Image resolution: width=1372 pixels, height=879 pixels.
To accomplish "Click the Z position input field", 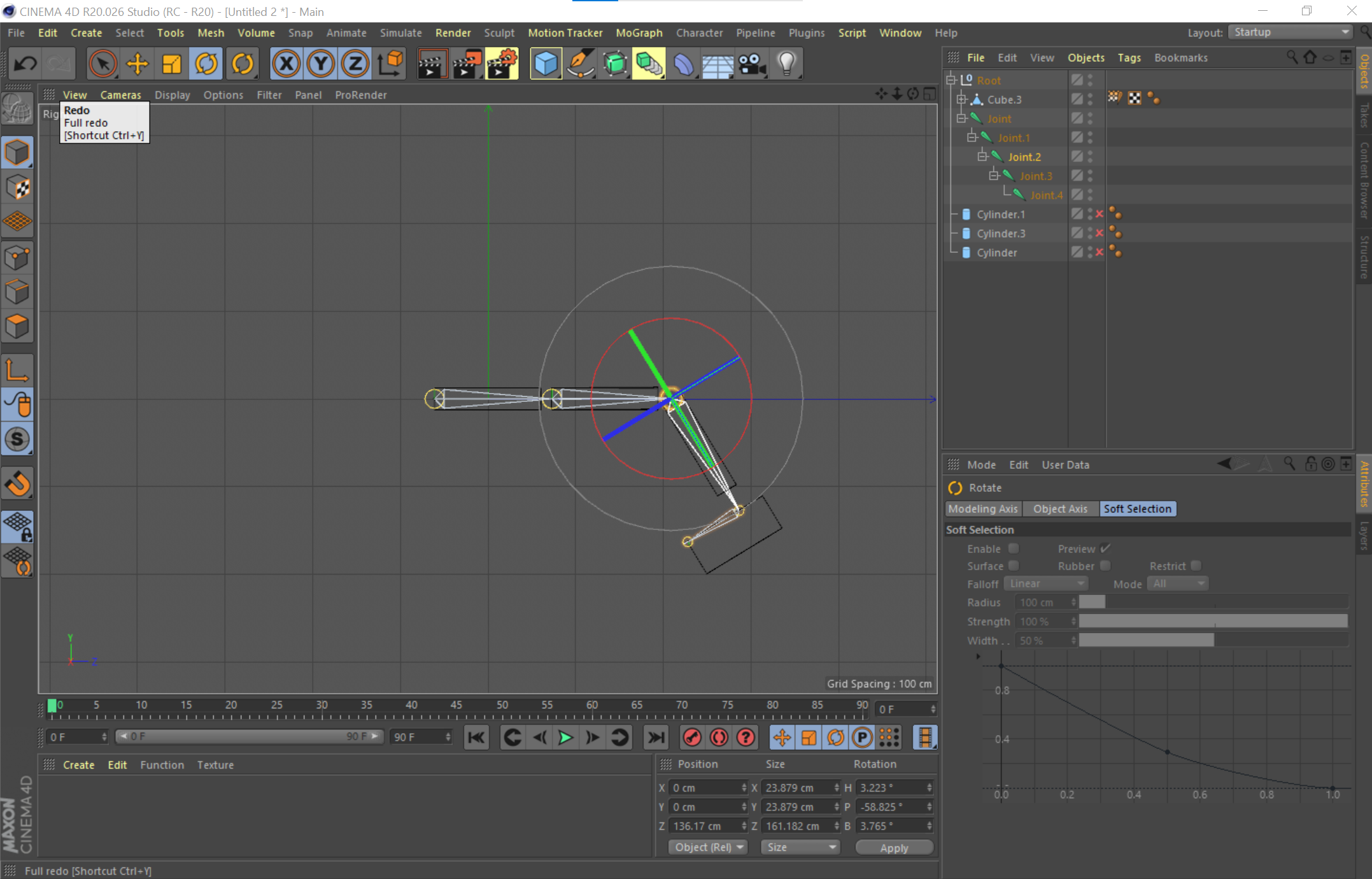I will click(705, 825).
